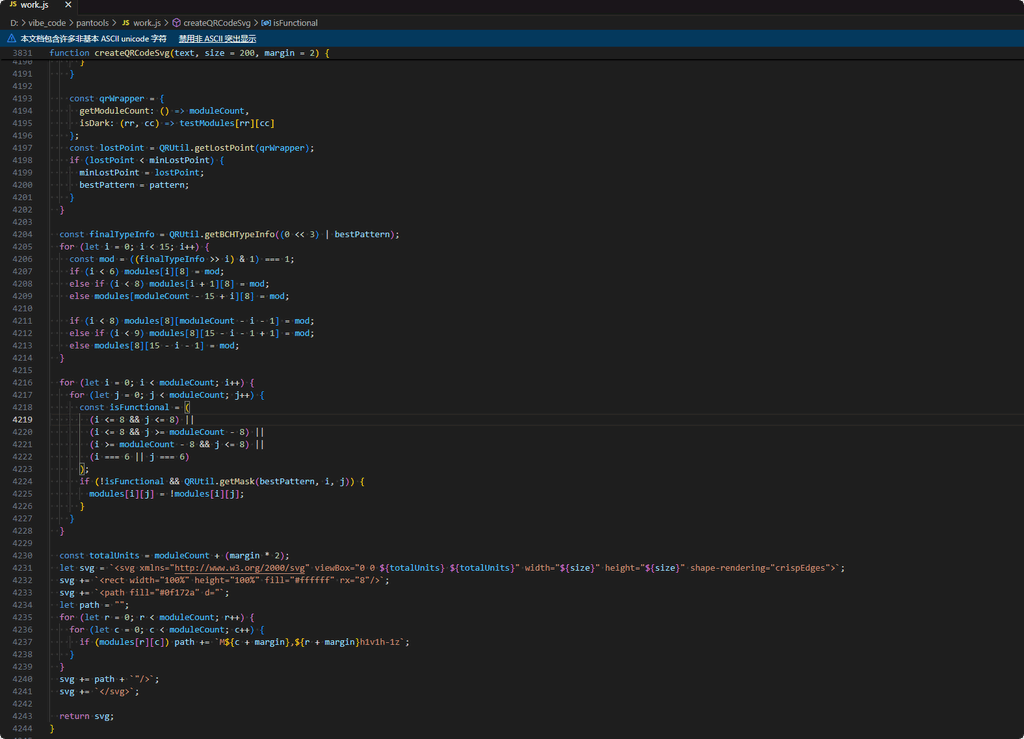Click 'return svg;' statement on line 4243
This screenshot has height=739, width=1024.
[x=87, y=716]
